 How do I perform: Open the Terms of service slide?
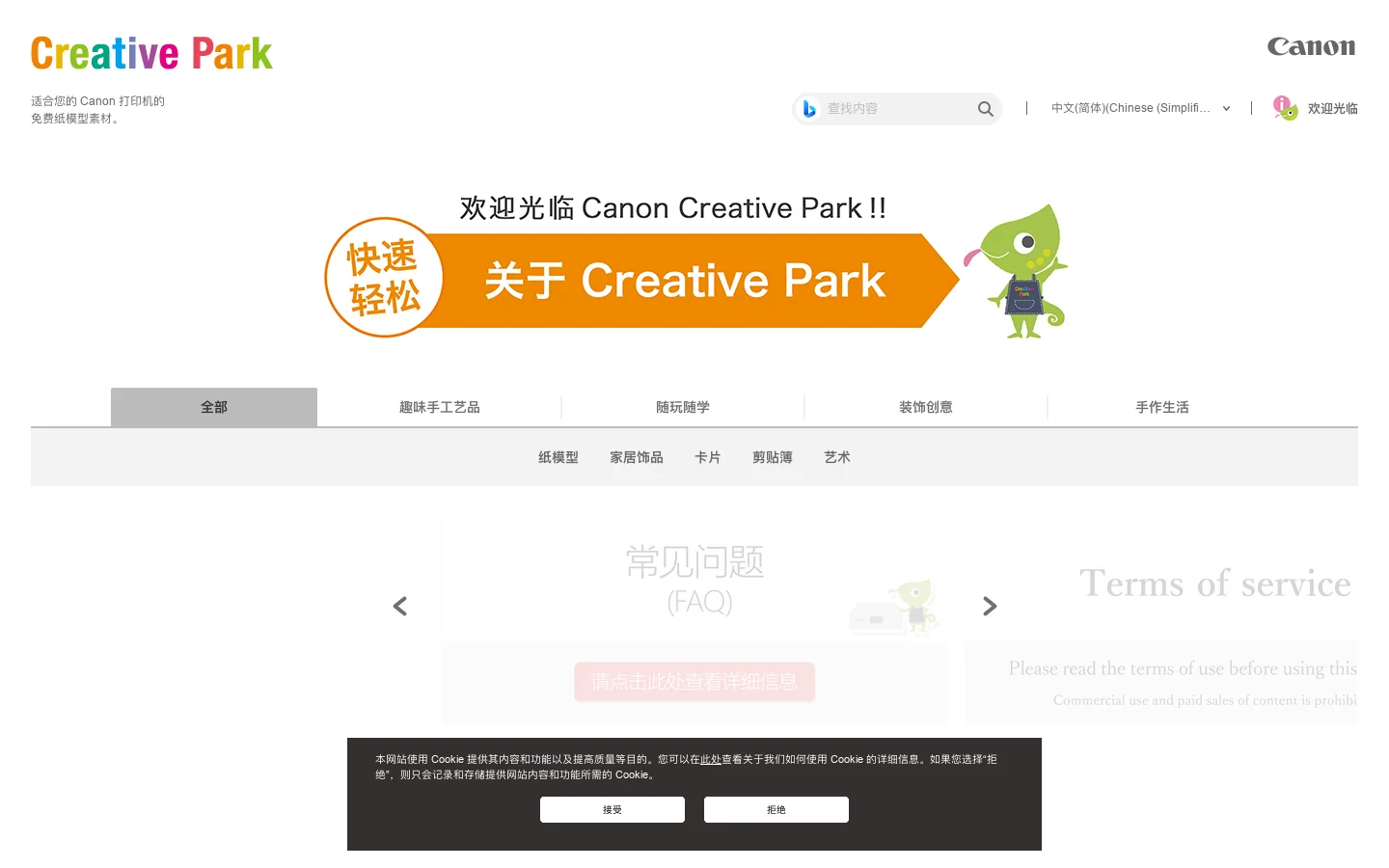(x=1161, y=611)
